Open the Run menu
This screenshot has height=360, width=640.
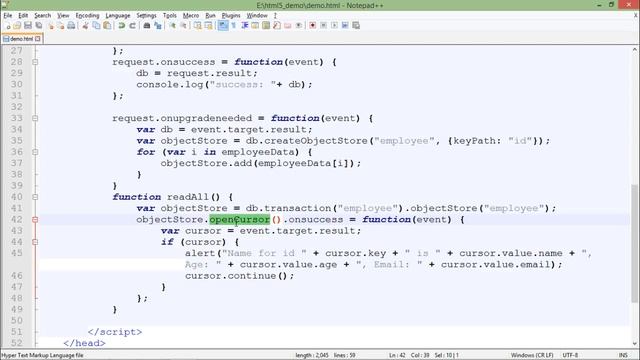tap(210, 16)
